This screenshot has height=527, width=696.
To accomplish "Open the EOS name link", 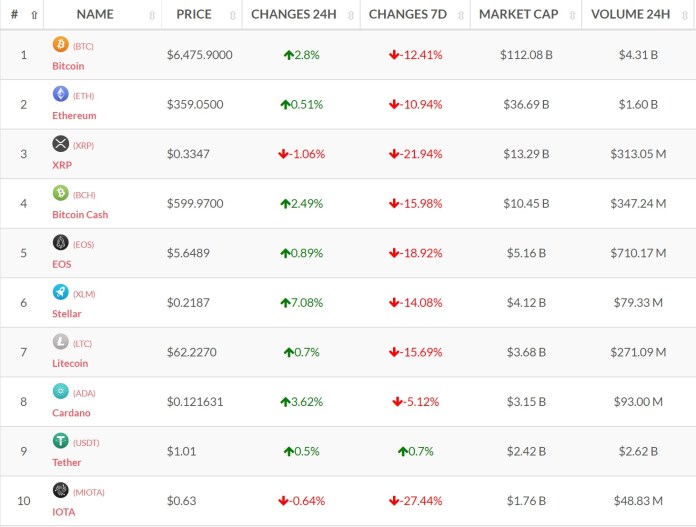I will tap(62, 264).
